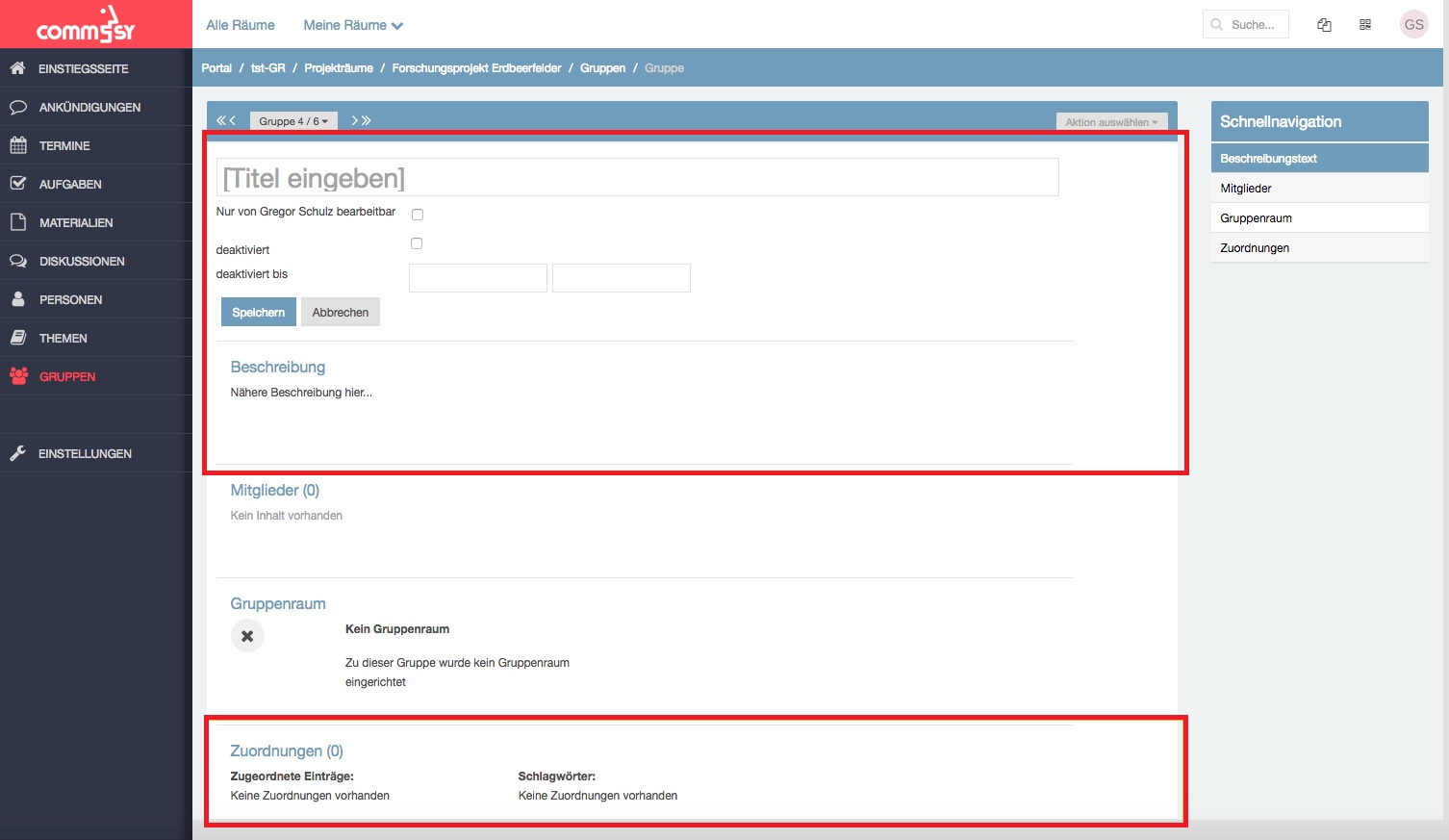Click the 'Zugeordnete Einträge:' label

point(292,776)
